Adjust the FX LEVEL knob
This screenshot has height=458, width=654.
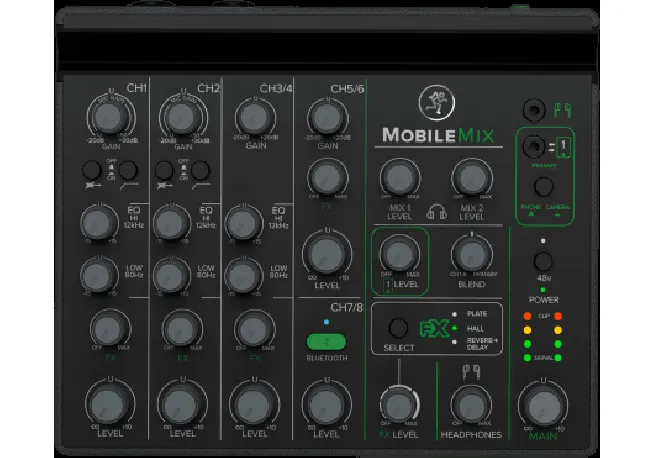(x=399, y=405)
